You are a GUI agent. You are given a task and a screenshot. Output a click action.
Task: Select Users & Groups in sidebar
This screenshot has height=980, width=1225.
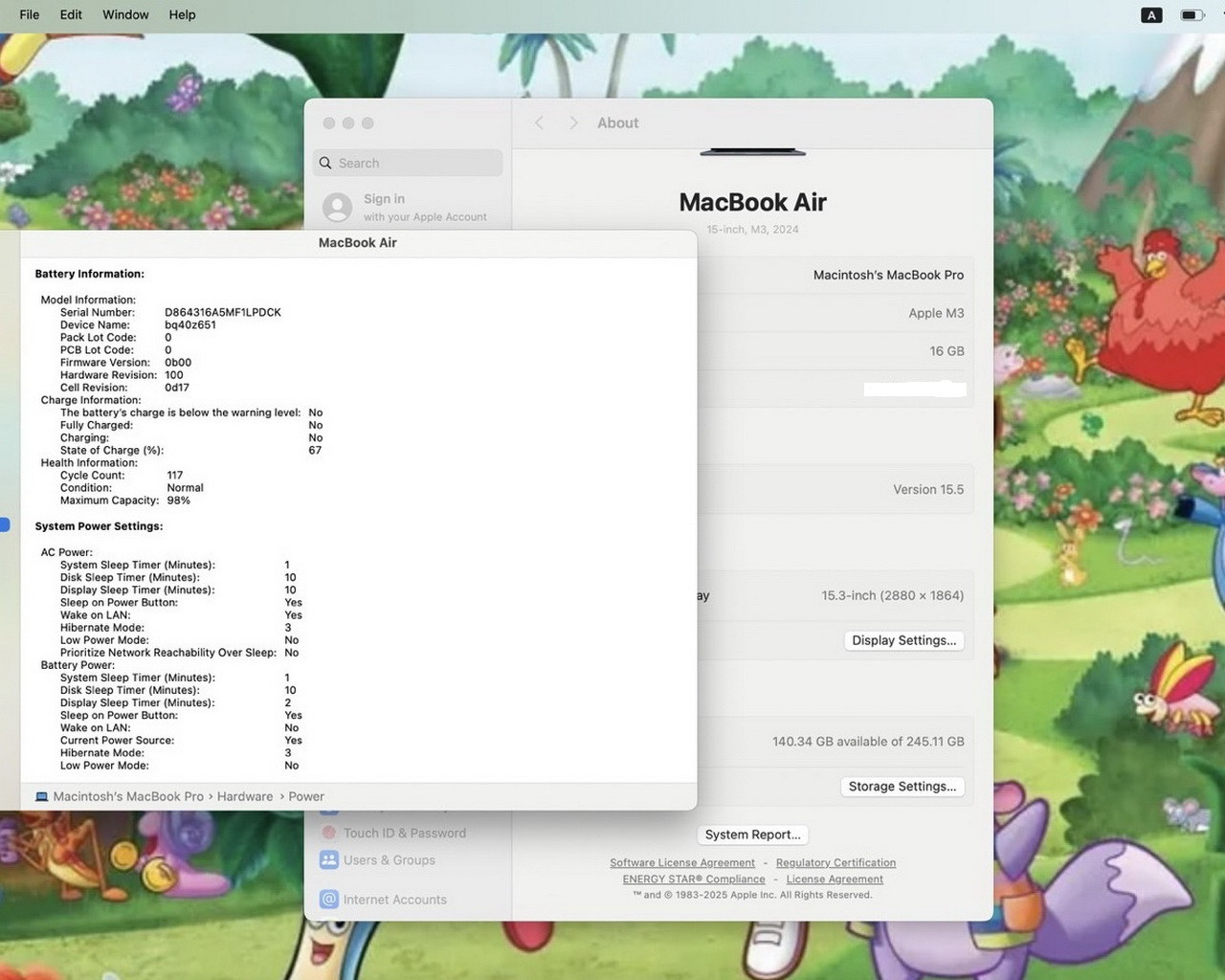click(x=389, y=859)
